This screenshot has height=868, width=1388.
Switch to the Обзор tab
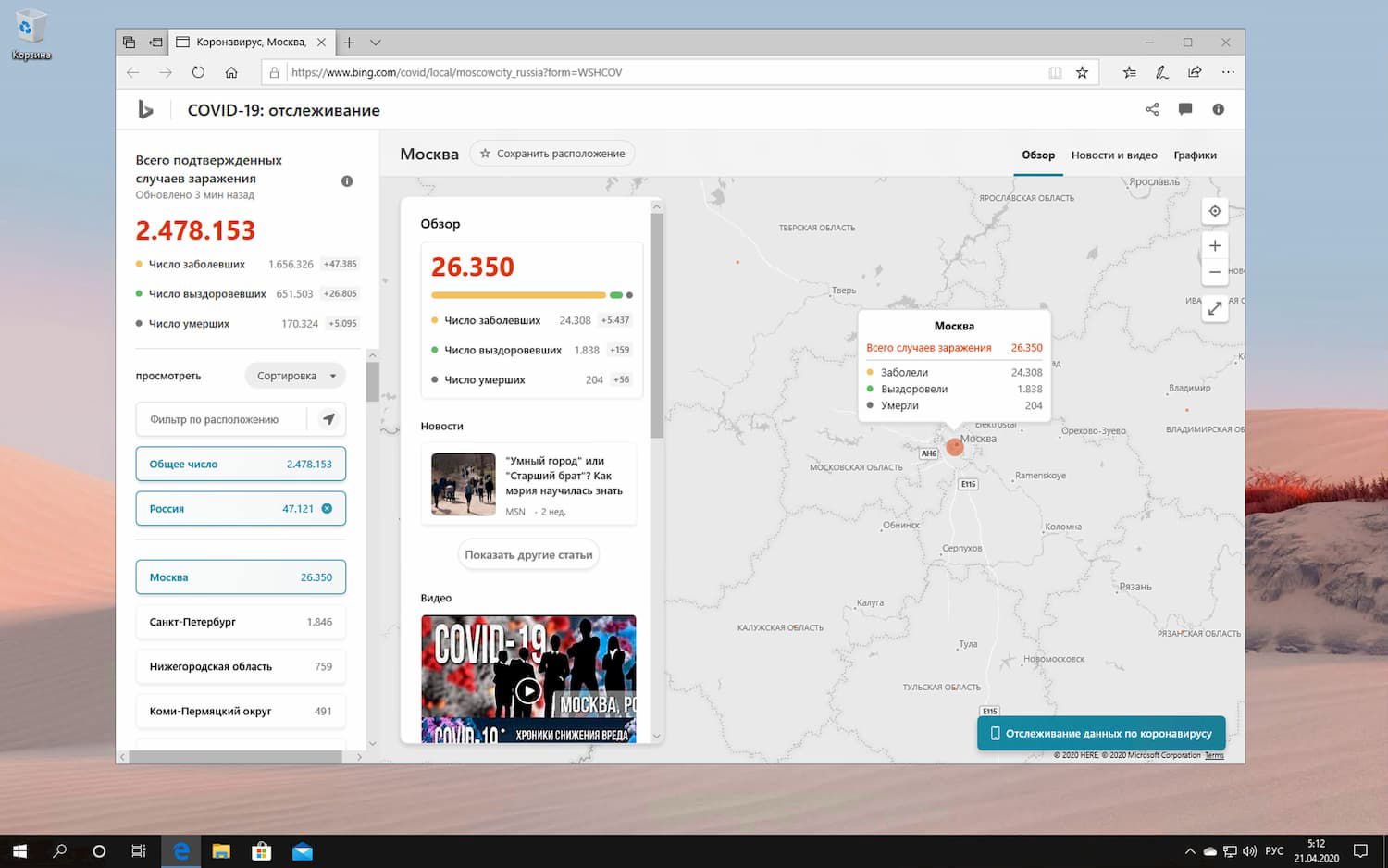tap(1038, 155)
